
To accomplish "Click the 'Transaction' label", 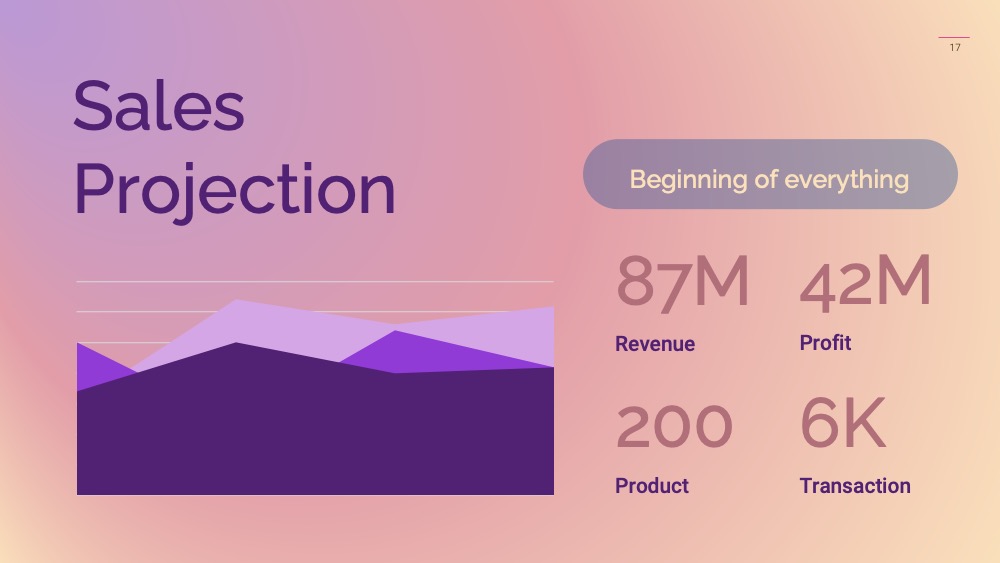I will coord(855,485).
